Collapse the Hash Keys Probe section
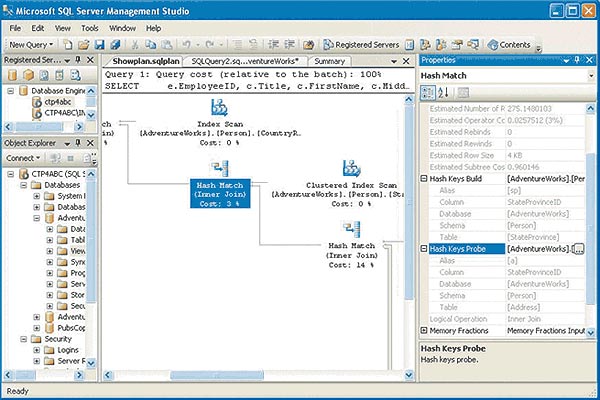600x400 pixels. [x=423, y=249]
